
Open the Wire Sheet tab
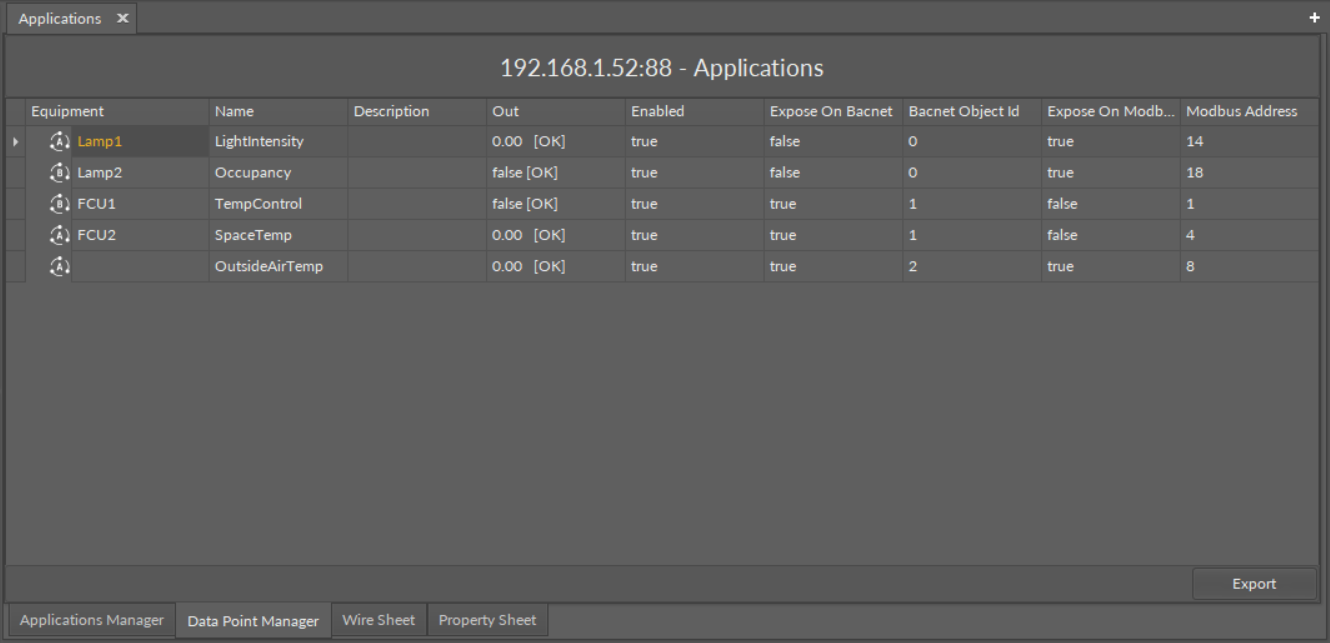378,620
